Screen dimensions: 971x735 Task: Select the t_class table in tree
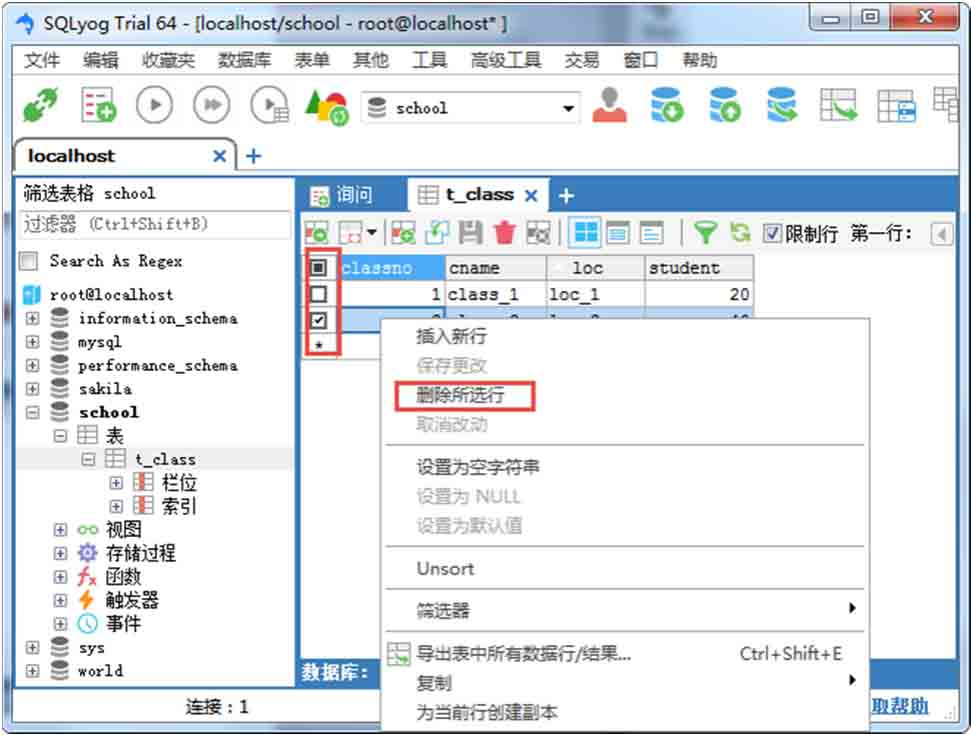(165, 459)
